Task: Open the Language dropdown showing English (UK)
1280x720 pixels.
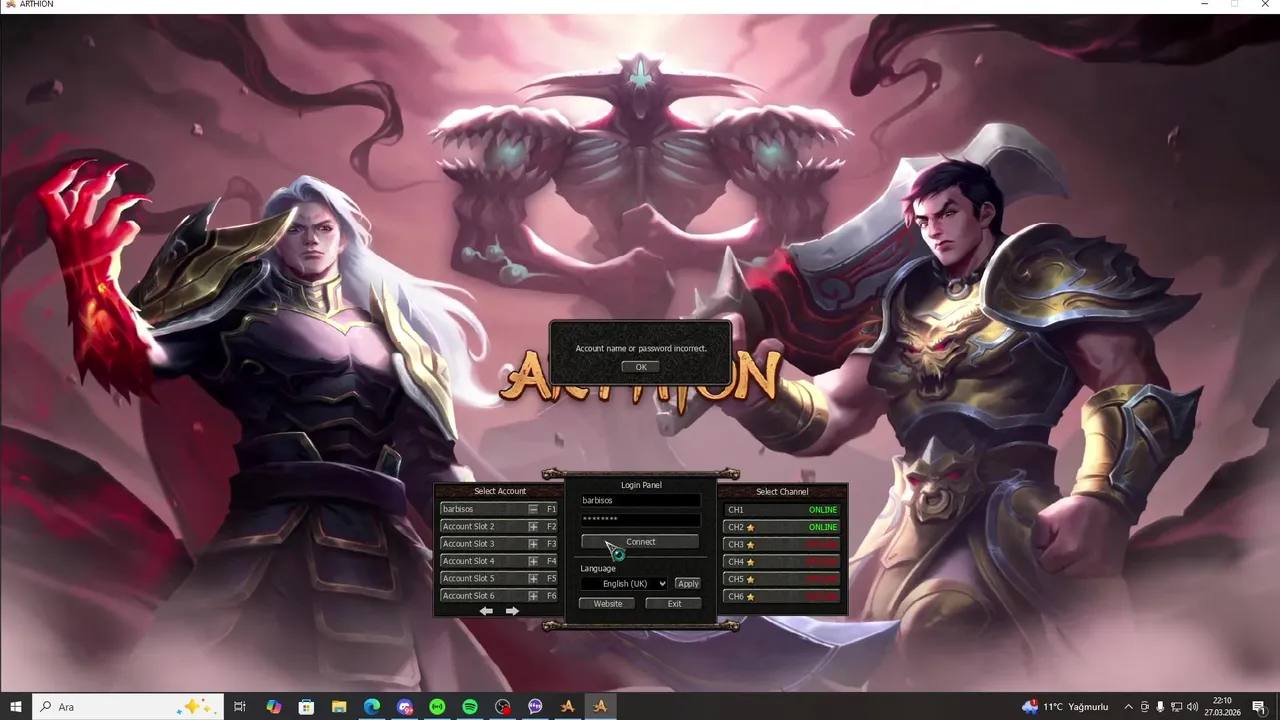Action: (x=624, y=584)
